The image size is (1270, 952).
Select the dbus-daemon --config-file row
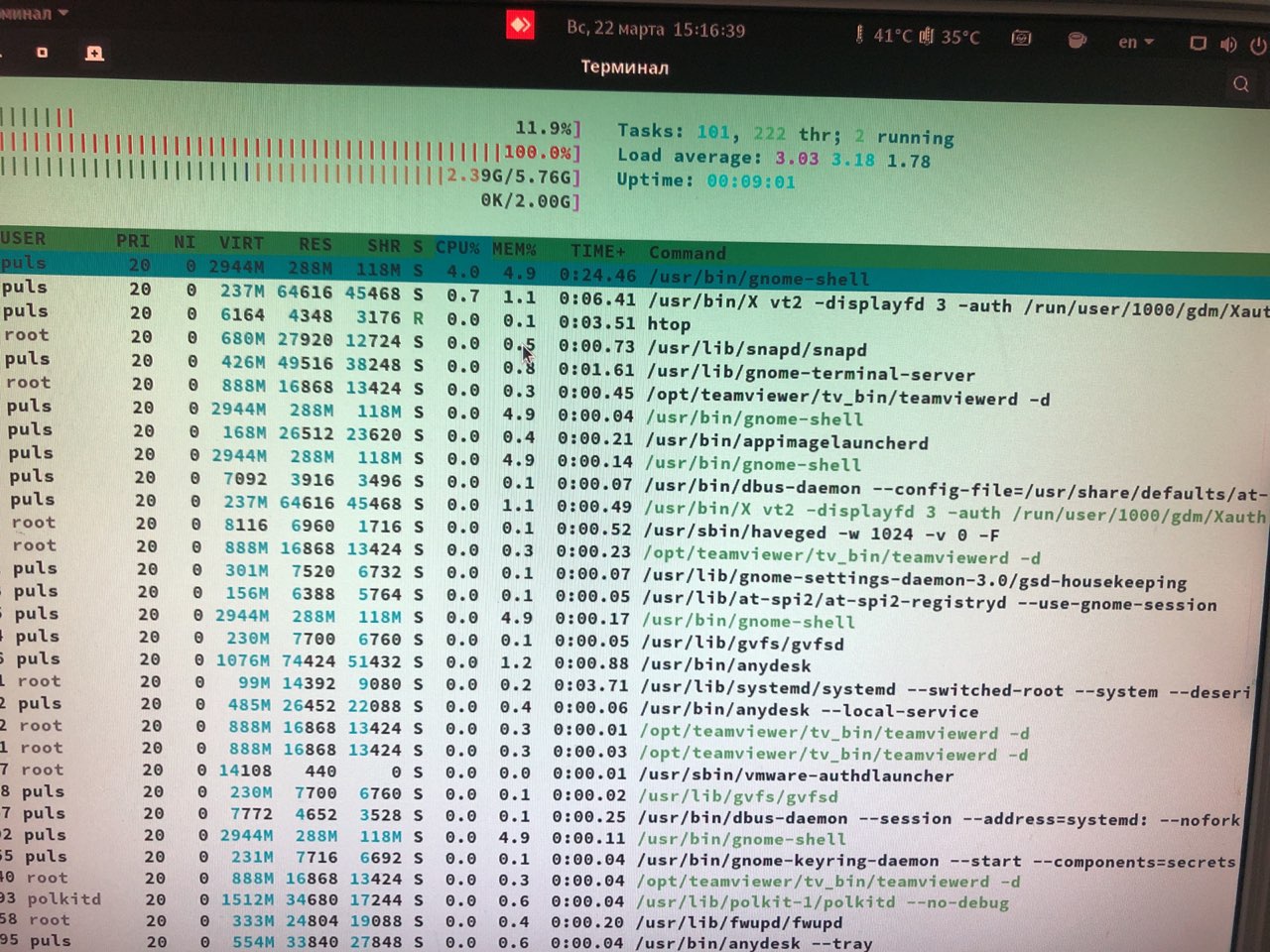point(635,484)
